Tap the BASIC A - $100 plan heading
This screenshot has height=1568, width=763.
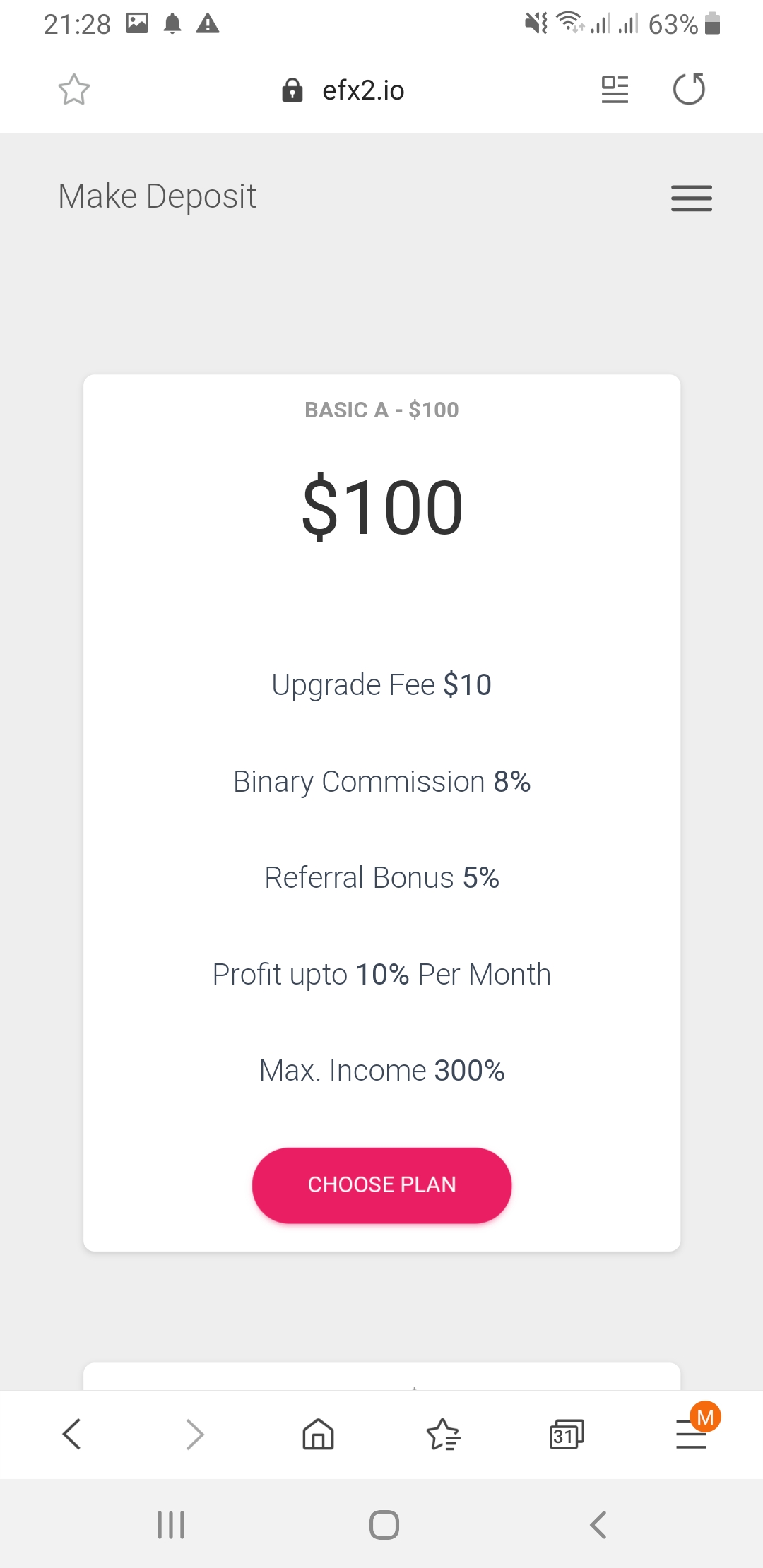point(381,410)
